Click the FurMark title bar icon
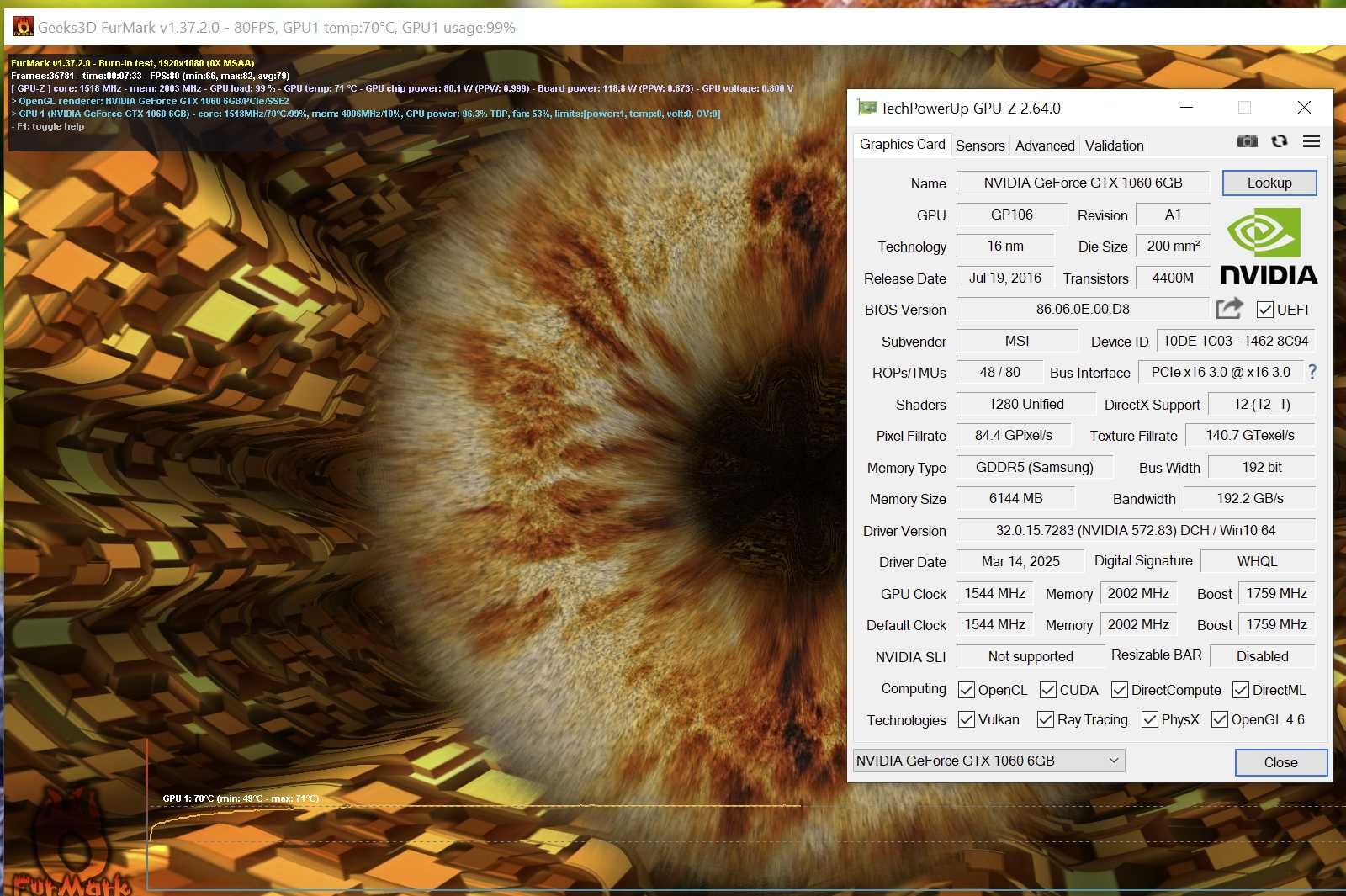 [x=24, y=27]
